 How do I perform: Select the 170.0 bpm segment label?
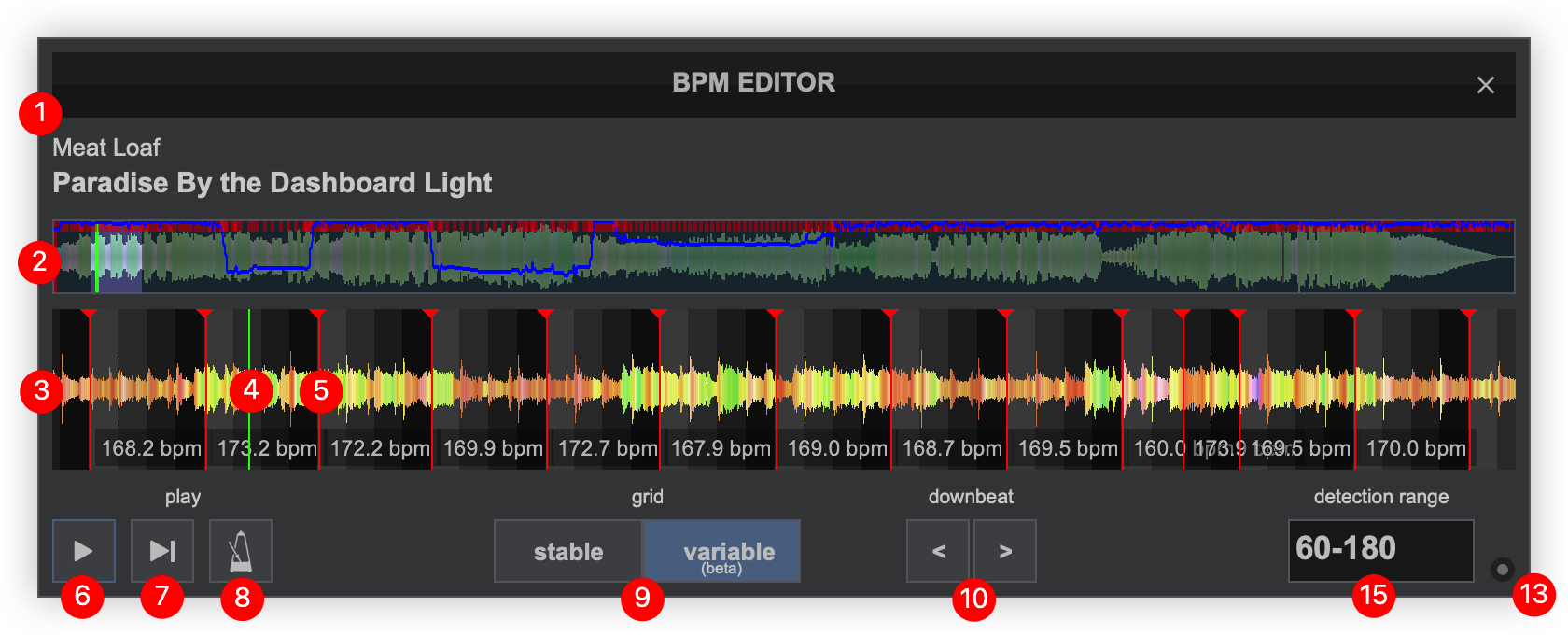tap(1415, 448)
